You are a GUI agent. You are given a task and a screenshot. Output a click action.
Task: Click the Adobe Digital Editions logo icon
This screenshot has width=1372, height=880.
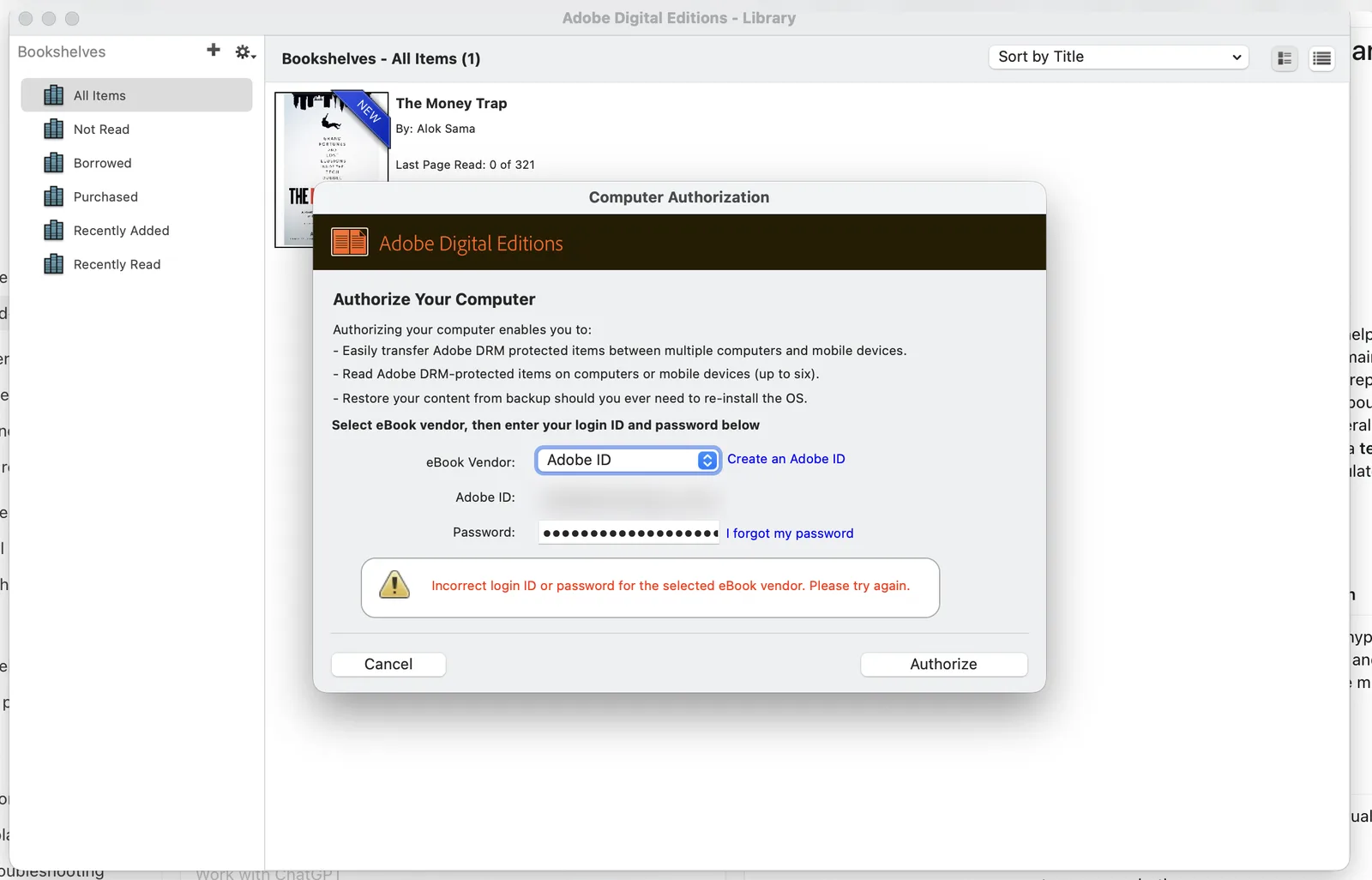coord(350,243)
